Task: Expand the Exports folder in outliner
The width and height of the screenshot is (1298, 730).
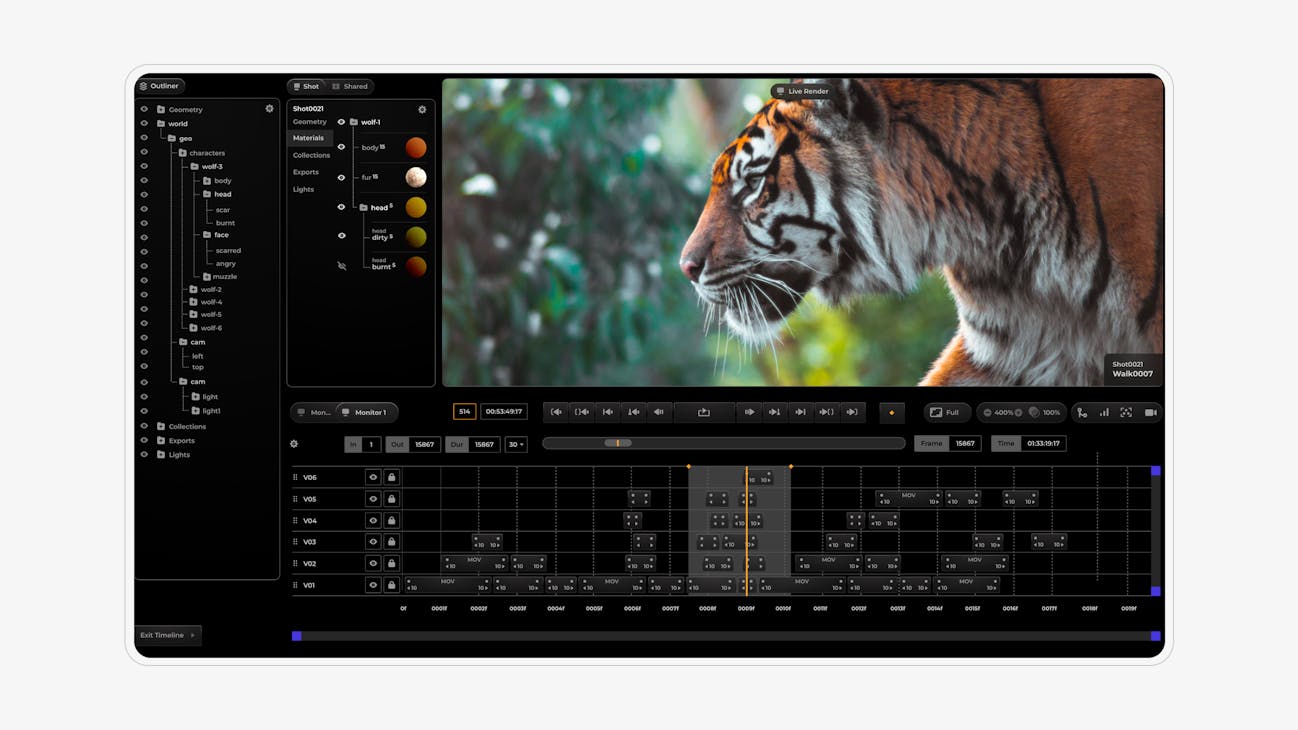Action: coord(161,441)
